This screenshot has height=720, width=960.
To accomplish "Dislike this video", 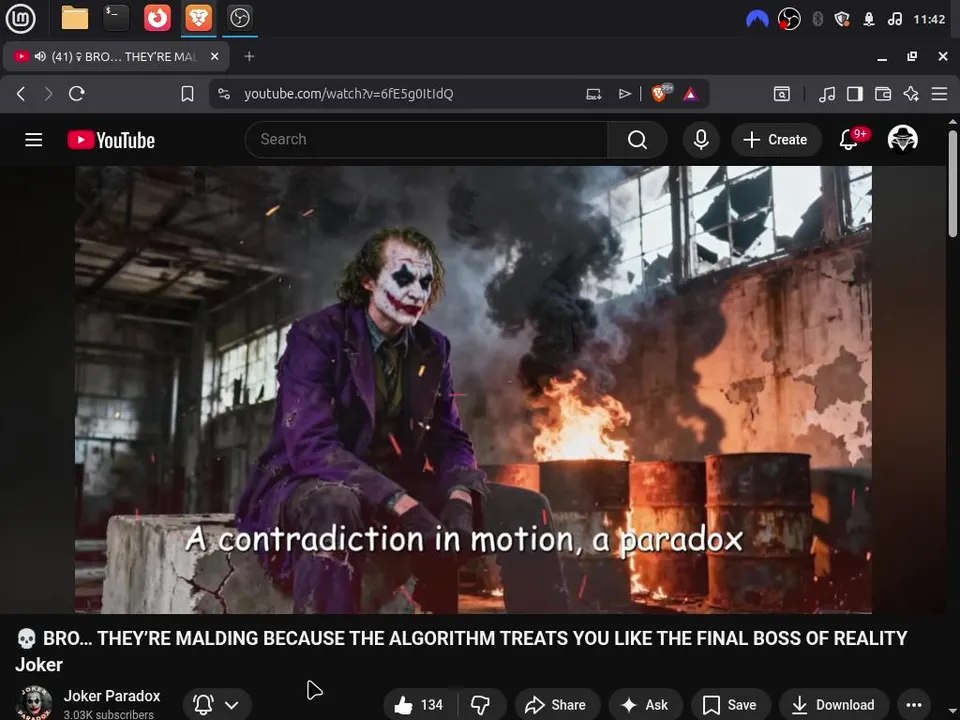I will click(481, 705).
